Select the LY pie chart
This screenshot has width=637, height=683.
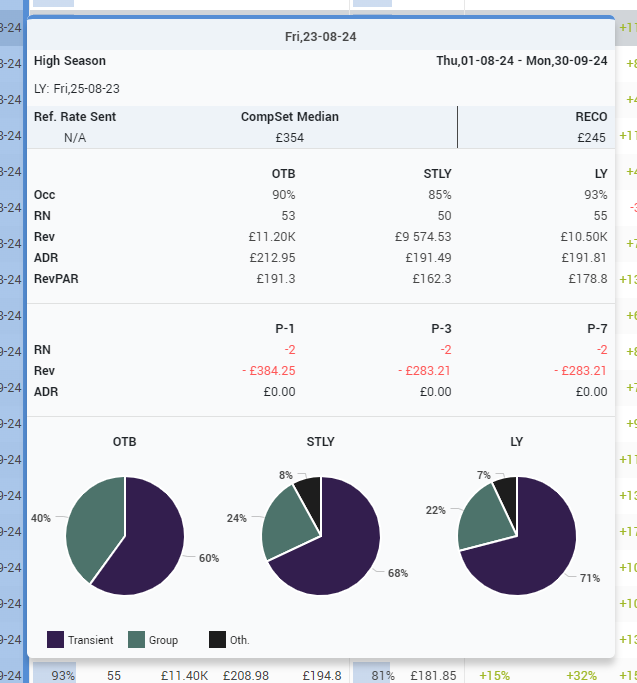click(x=517, y=536)
